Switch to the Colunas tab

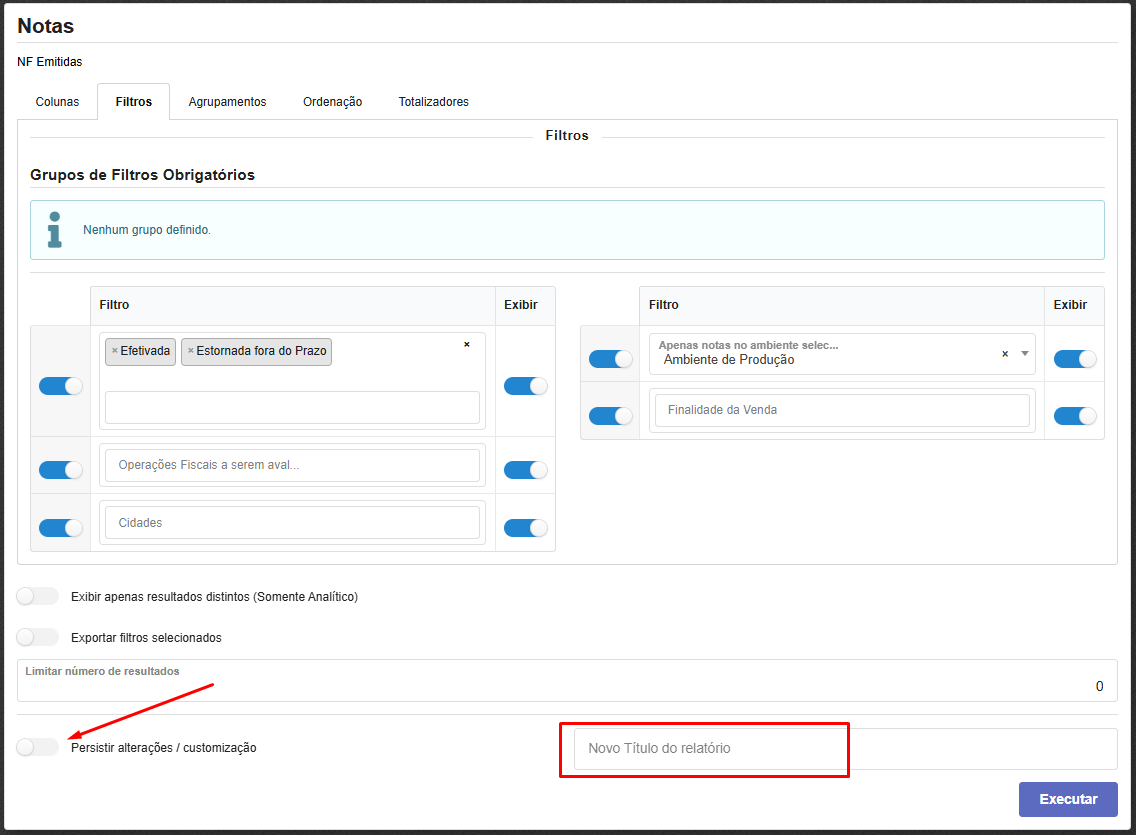click(x=57, y=102)
